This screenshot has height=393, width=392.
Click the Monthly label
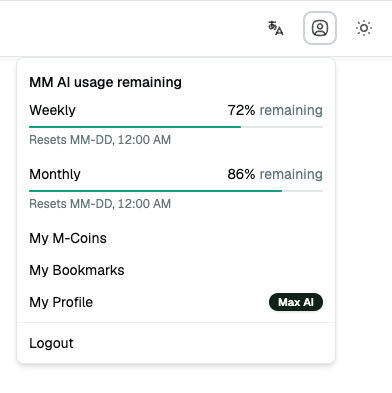[x=55, y=174]
